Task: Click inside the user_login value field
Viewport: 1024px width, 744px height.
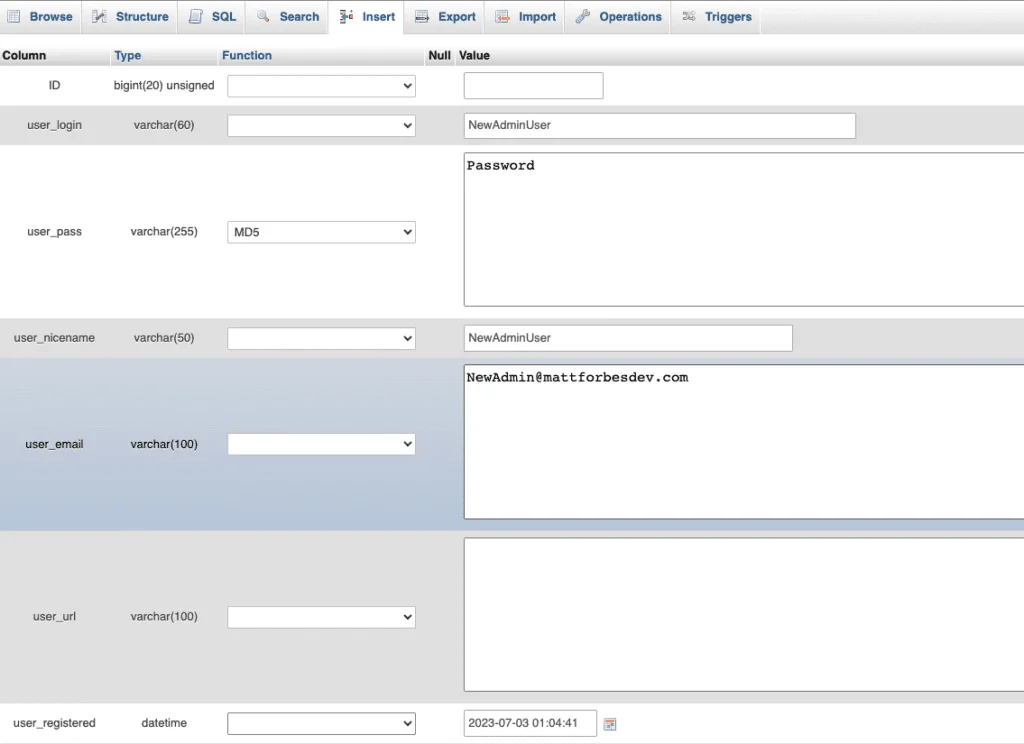Action: 659,125
